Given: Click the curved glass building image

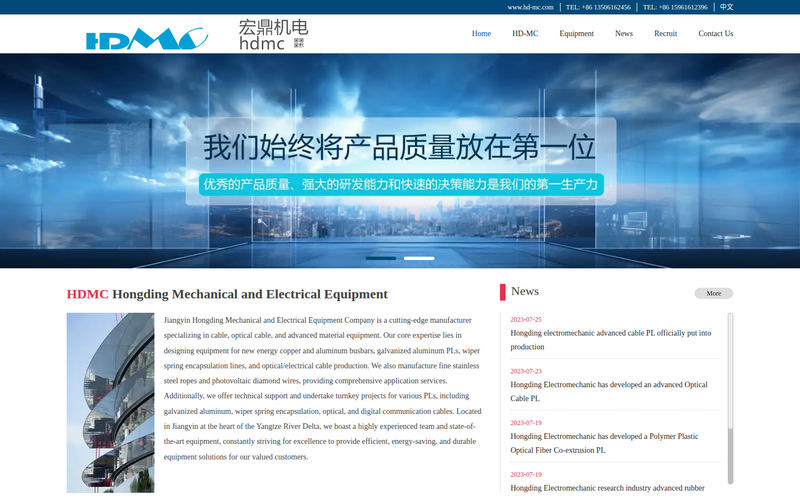Looking at the screenshot, I should 110,403.
